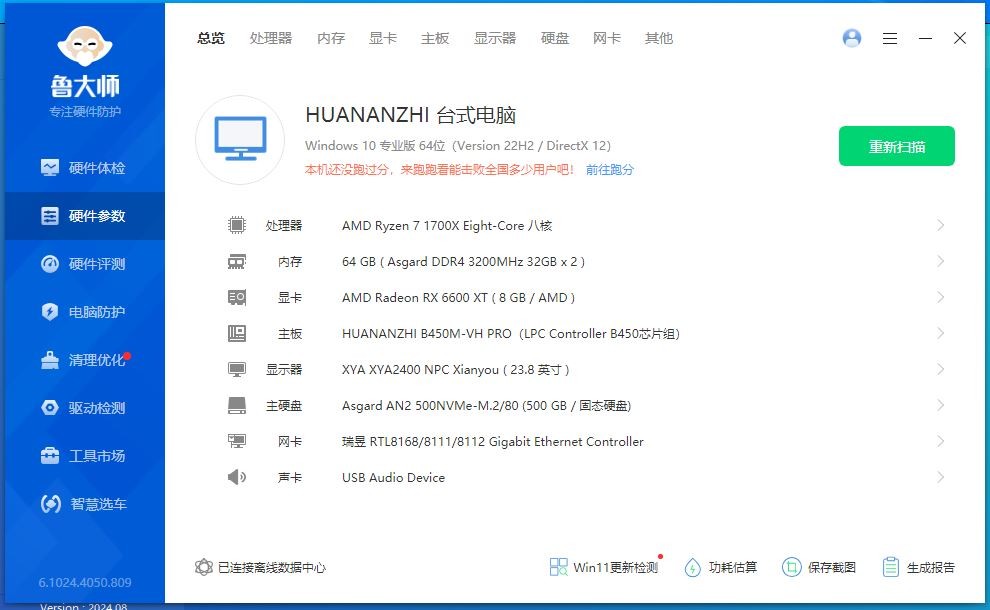Click the 主板 motherboard icon

tap(237, 333)
